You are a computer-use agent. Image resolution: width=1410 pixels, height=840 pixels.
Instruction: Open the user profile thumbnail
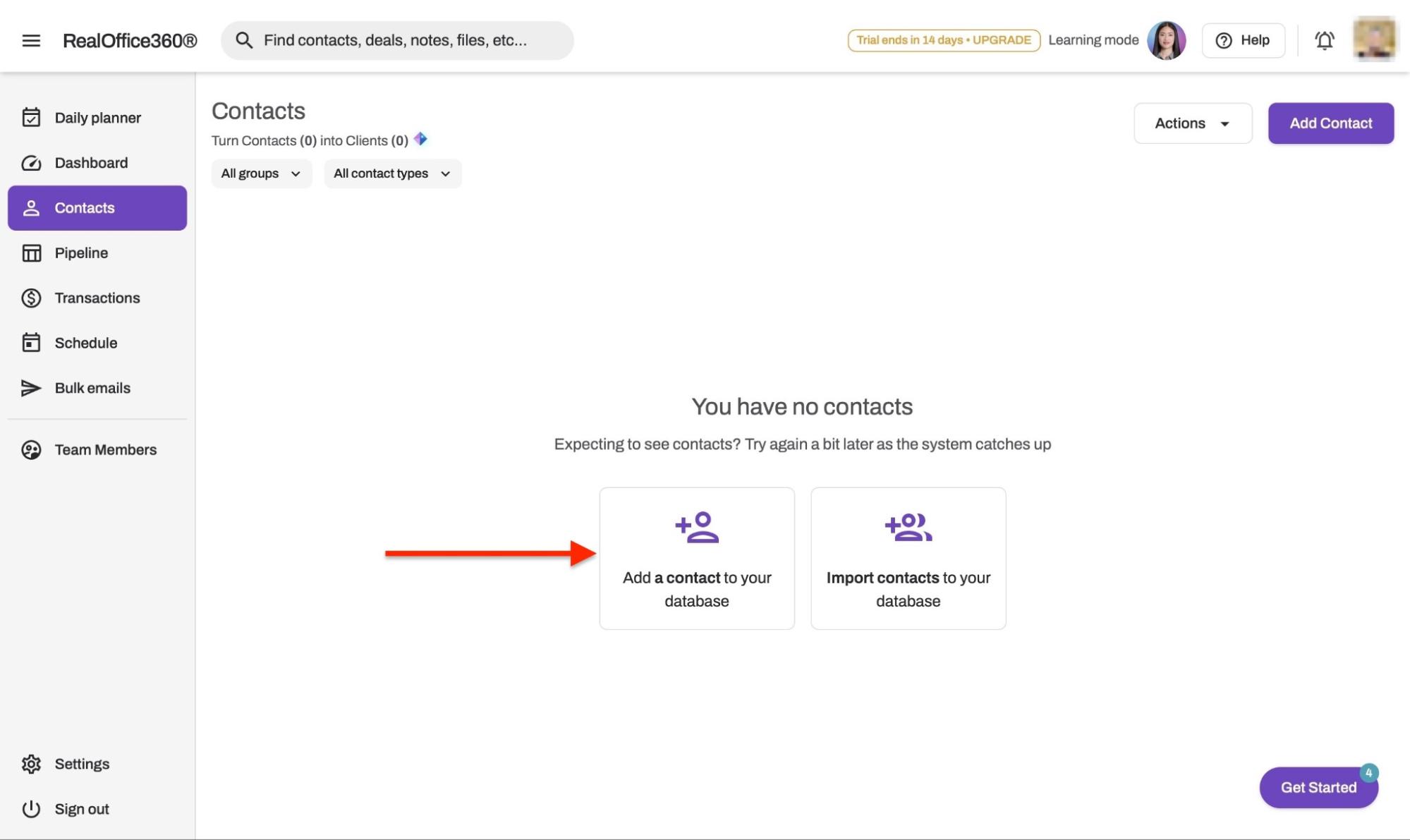click(1373, 39)
